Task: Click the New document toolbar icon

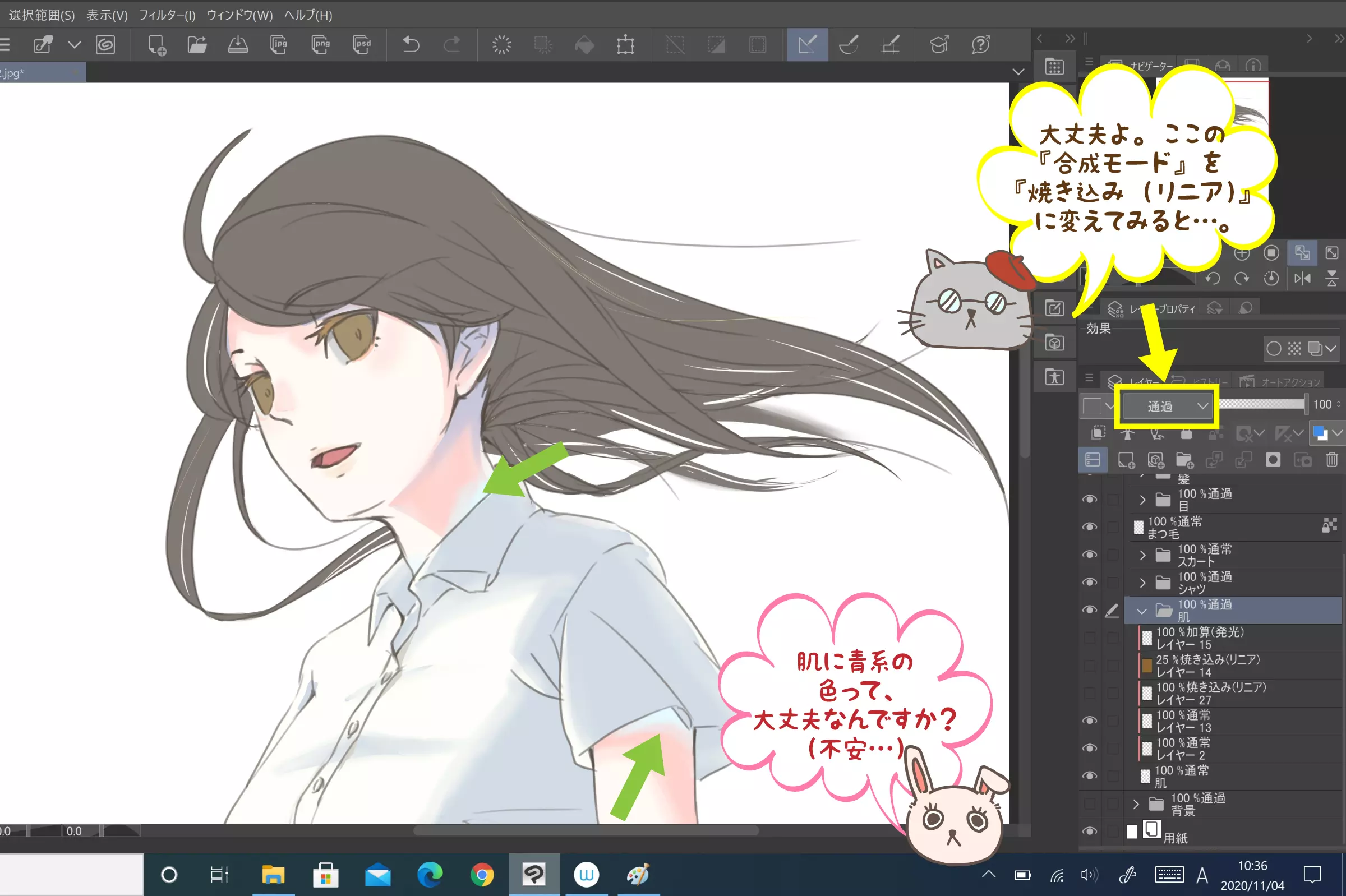Action: point(156,44)
